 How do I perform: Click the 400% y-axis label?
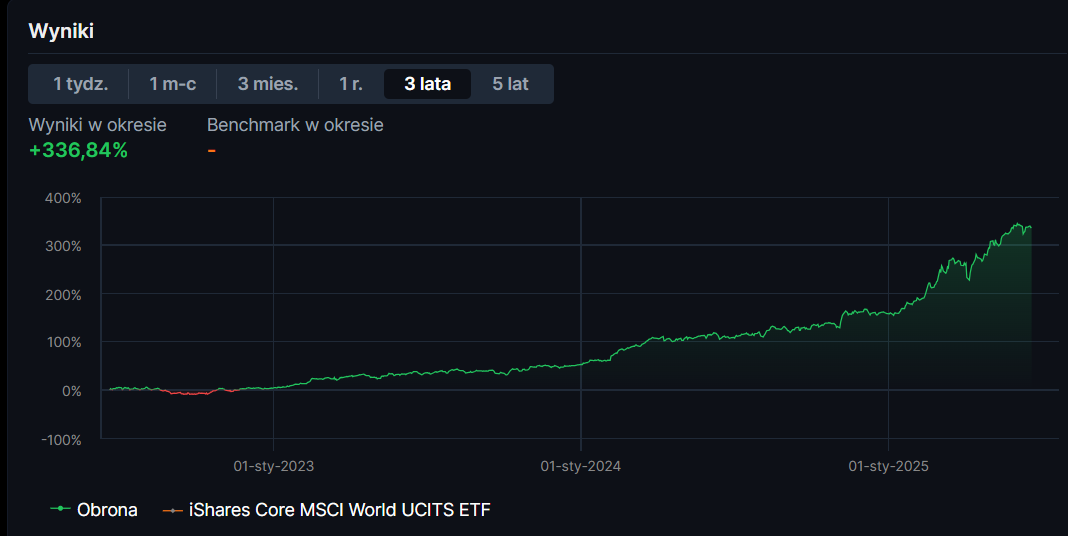pyautogui.click(x=63, y=198)
